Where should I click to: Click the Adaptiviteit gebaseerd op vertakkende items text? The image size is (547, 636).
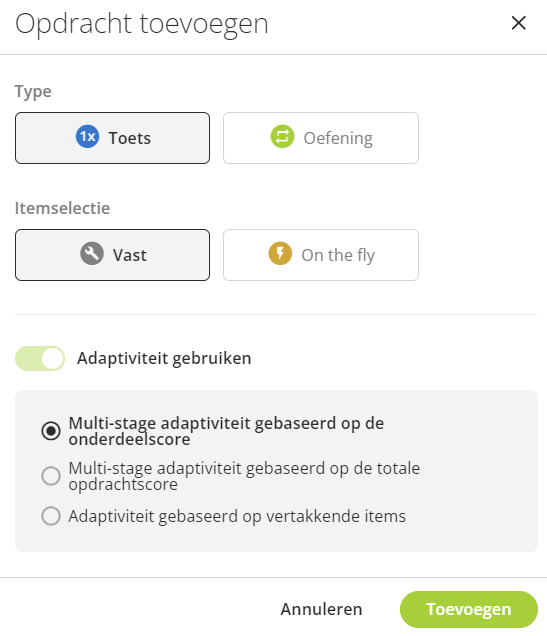pos(237,516)
